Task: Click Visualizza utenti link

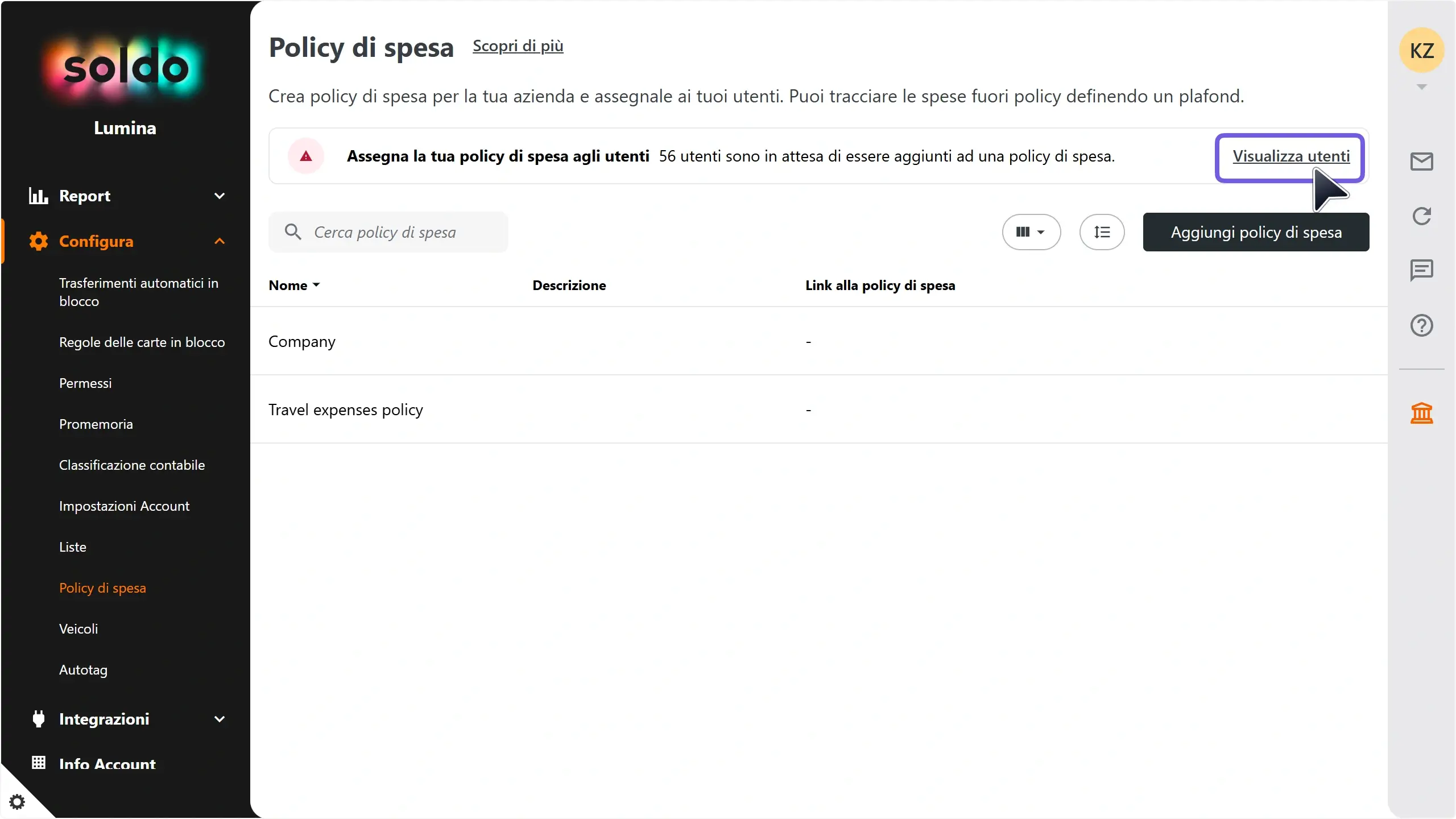Action: tap(1291, 156)
